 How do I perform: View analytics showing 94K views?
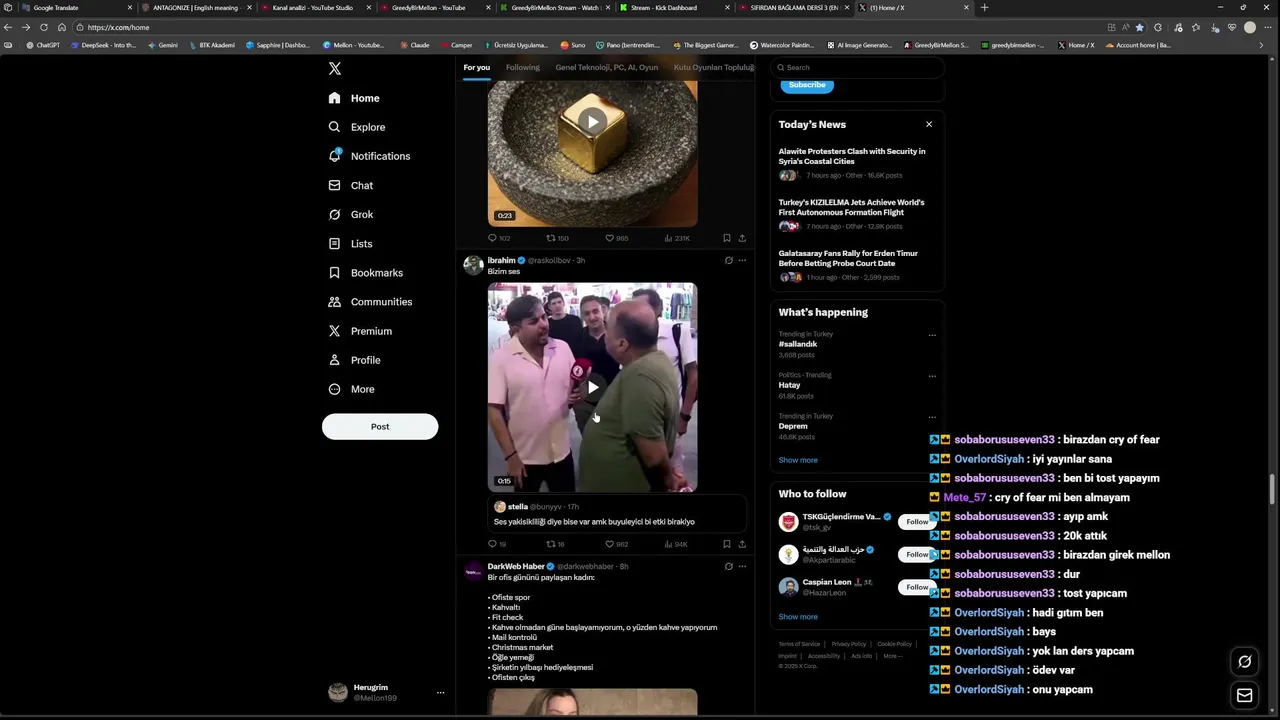point(676,544)
